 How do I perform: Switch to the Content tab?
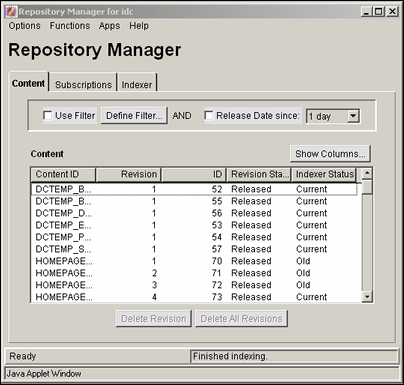(28, 83)
